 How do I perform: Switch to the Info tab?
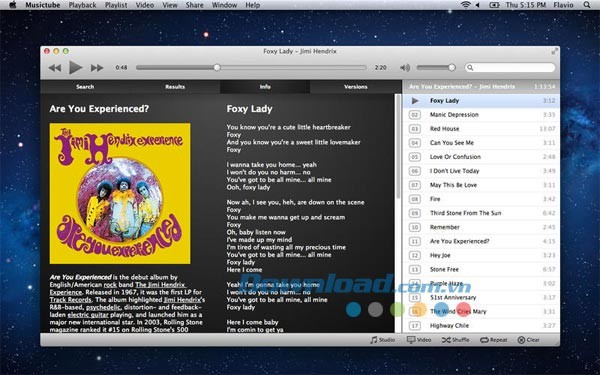(265, 87)
